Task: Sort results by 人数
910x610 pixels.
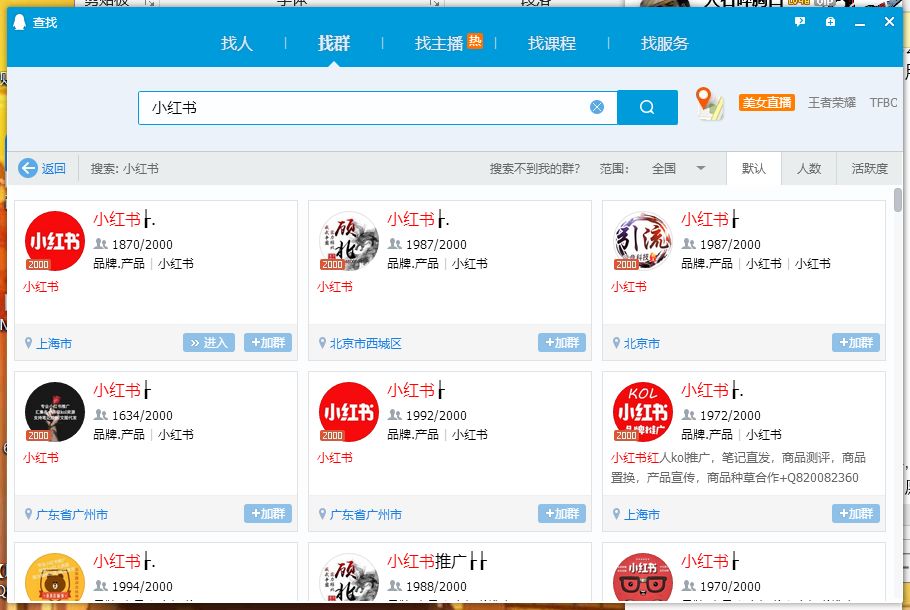Action: (808, 168)
